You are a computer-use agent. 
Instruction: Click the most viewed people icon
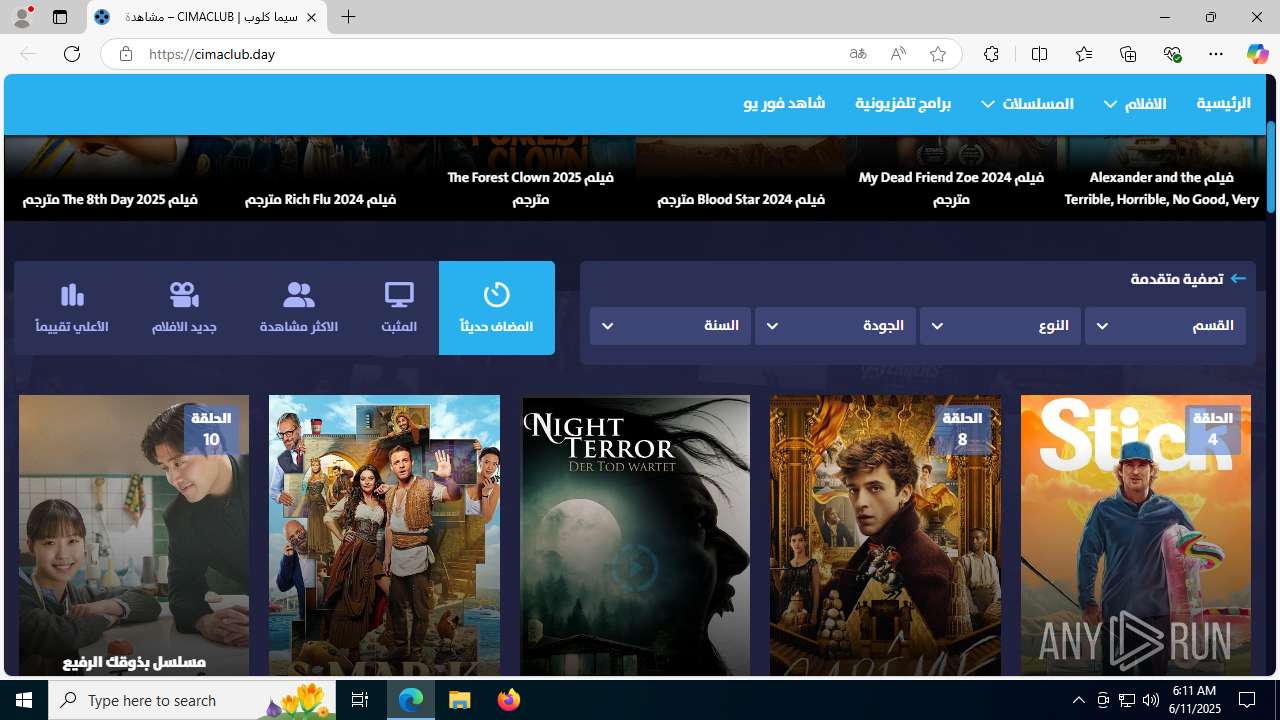click(298, 294)
